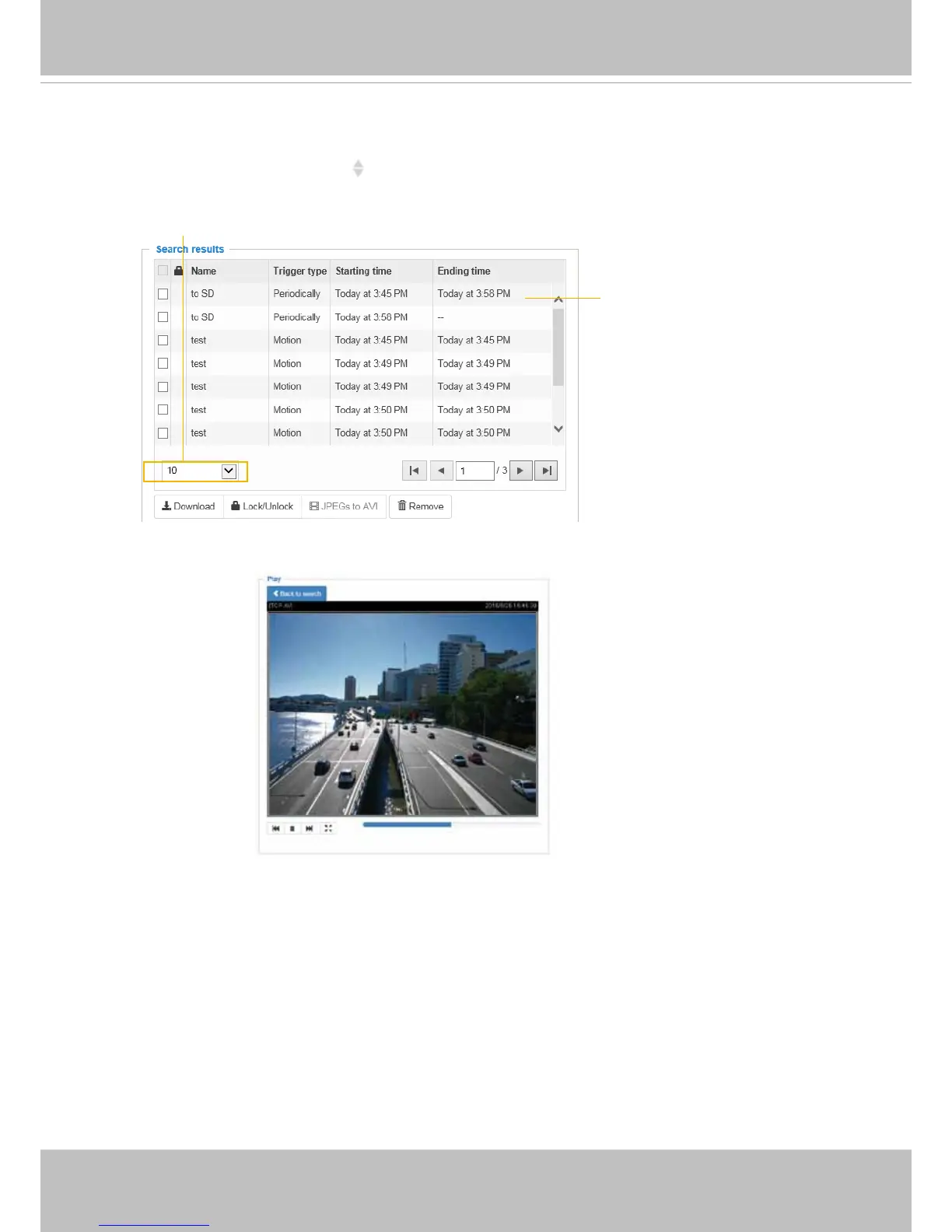Sort results by Name column
Image resolution: width=952 pixels, height=1232 pixels.
204,271
